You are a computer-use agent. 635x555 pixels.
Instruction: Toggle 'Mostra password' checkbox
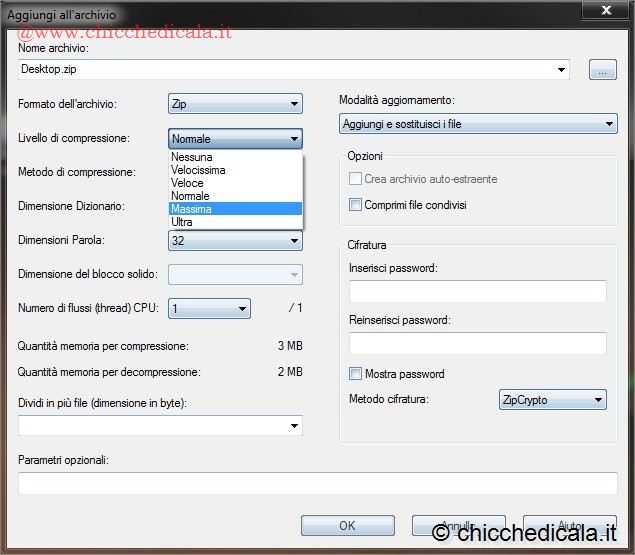pos(356,374)
